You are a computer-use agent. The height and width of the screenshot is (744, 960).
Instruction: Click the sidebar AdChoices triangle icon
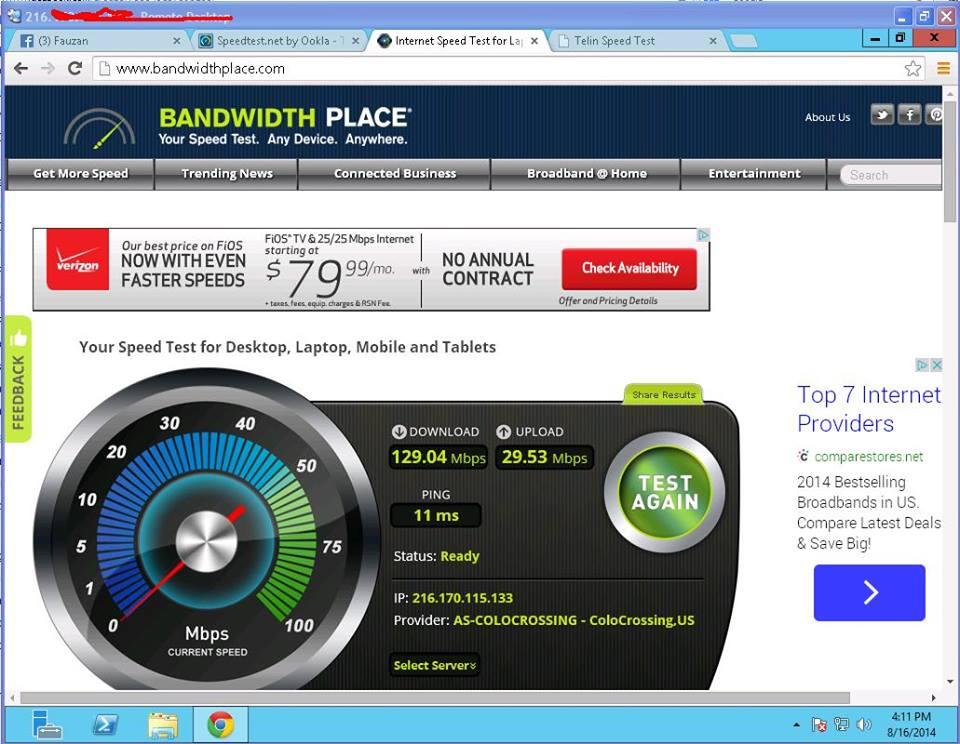922,365
